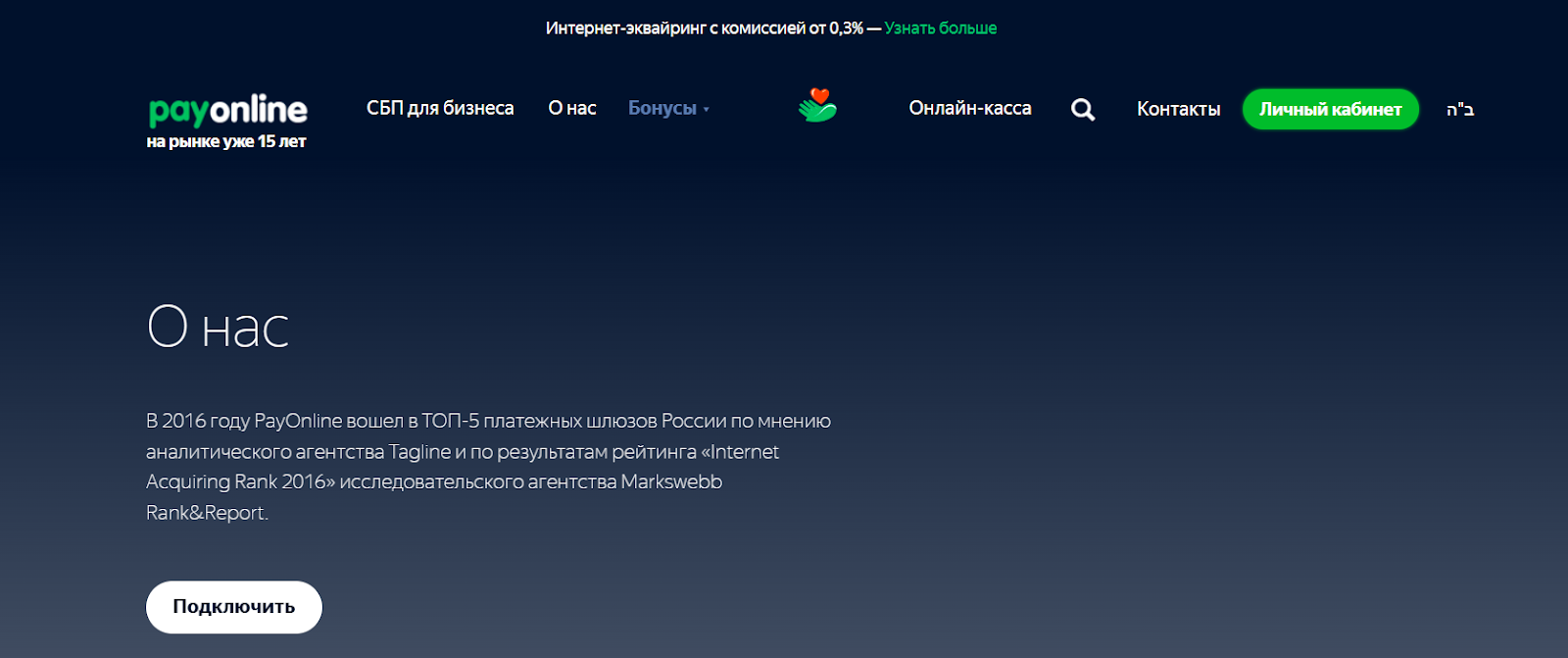This screenshot has height=658, width=1568.
Task: Expand the Бонусы menu
Action: pyautogui.click(x=662, y=108)
